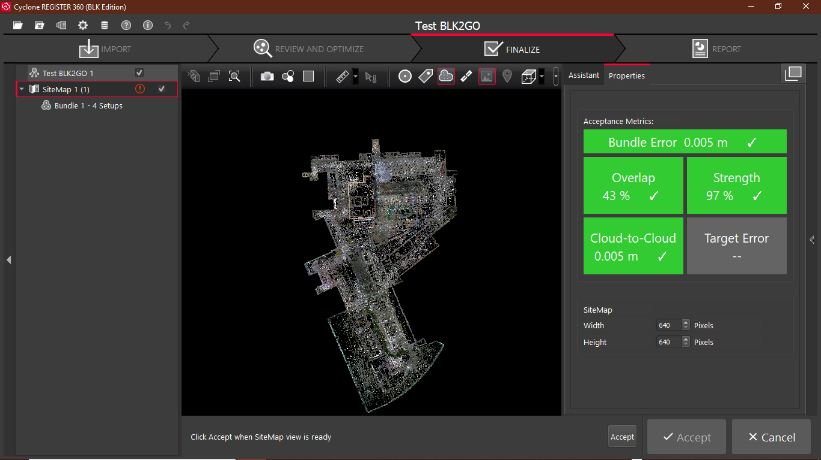Open the settings gear
Image resolution: width=821 pixels, height=460 pixels.
pyautogui.click(x=83, y=25)
